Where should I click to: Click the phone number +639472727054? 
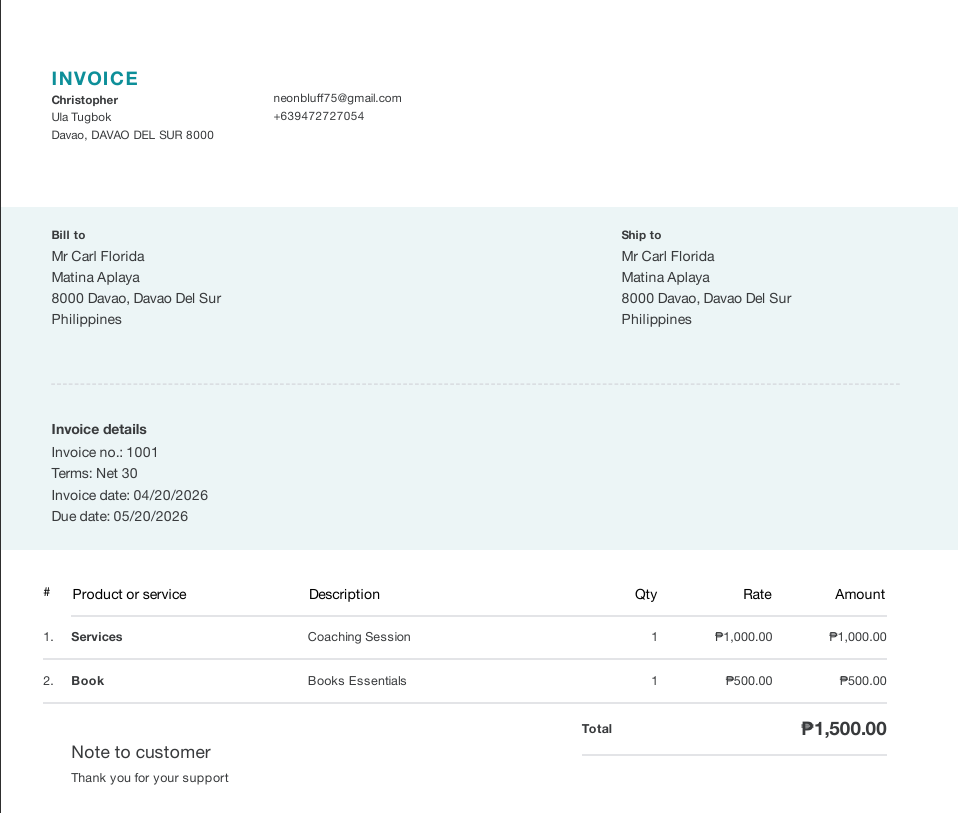[x=318, y=116]
